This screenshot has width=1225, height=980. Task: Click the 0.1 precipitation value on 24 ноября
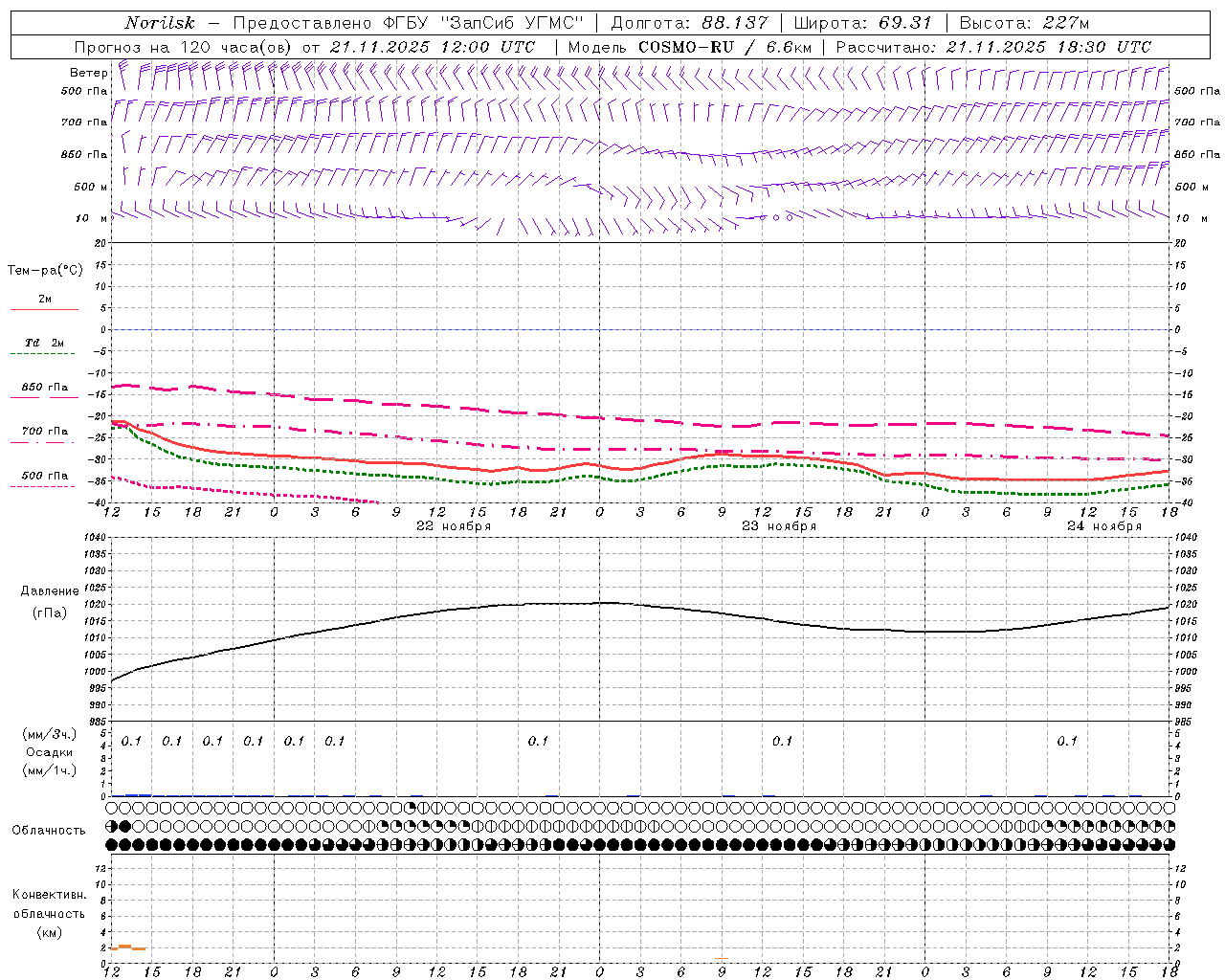click(1067, 741)
